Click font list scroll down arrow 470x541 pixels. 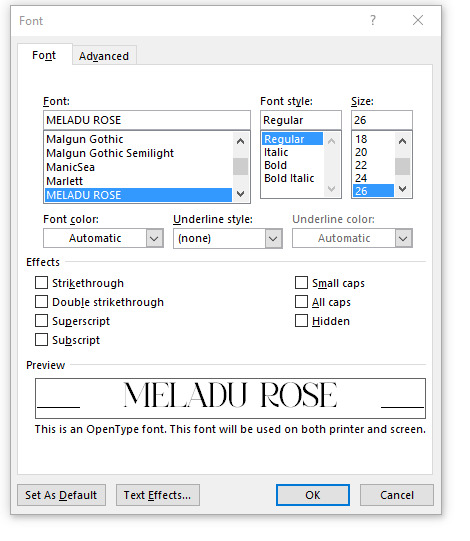tap(241, 194)
